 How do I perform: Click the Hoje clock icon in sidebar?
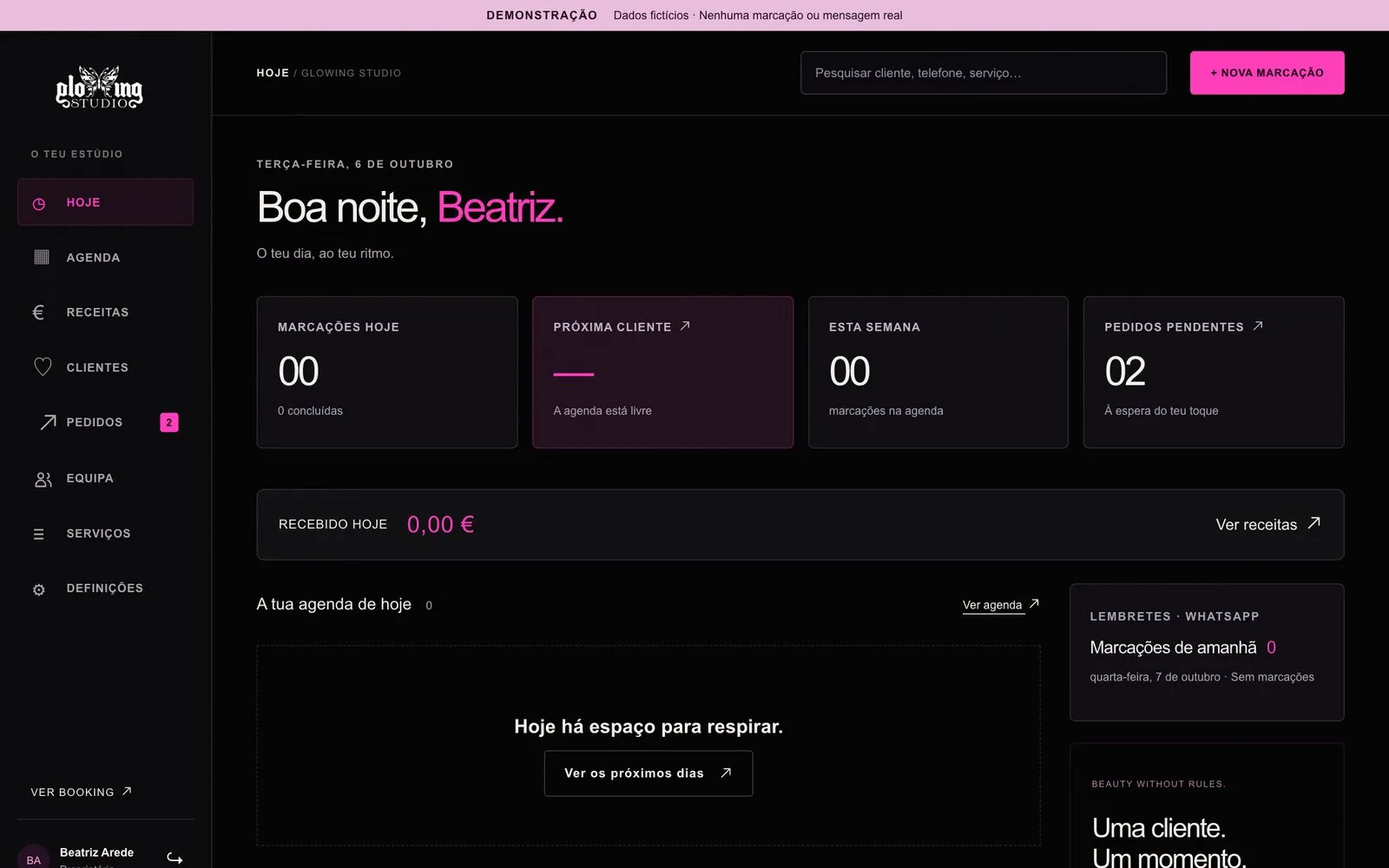click(x=39, y=203)
